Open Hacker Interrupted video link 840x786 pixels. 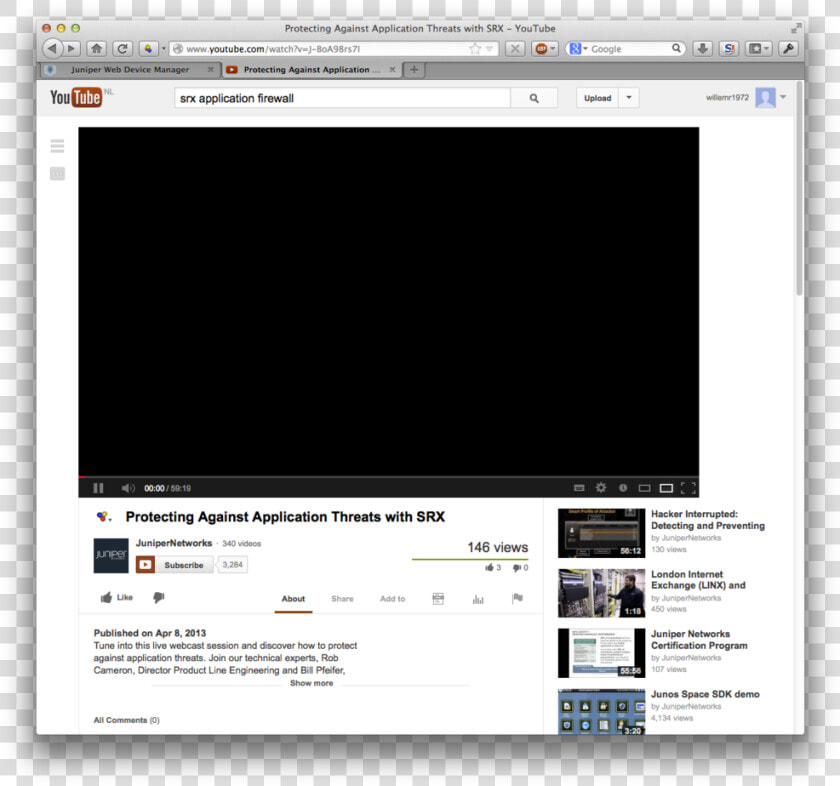click(x=708, y=520)
